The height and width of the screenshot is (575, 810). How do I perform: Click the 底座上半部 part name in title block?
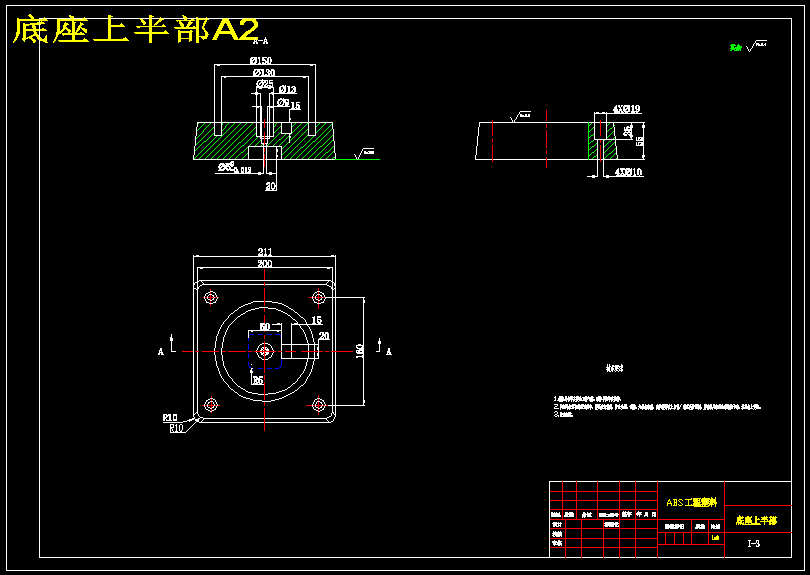756,520
